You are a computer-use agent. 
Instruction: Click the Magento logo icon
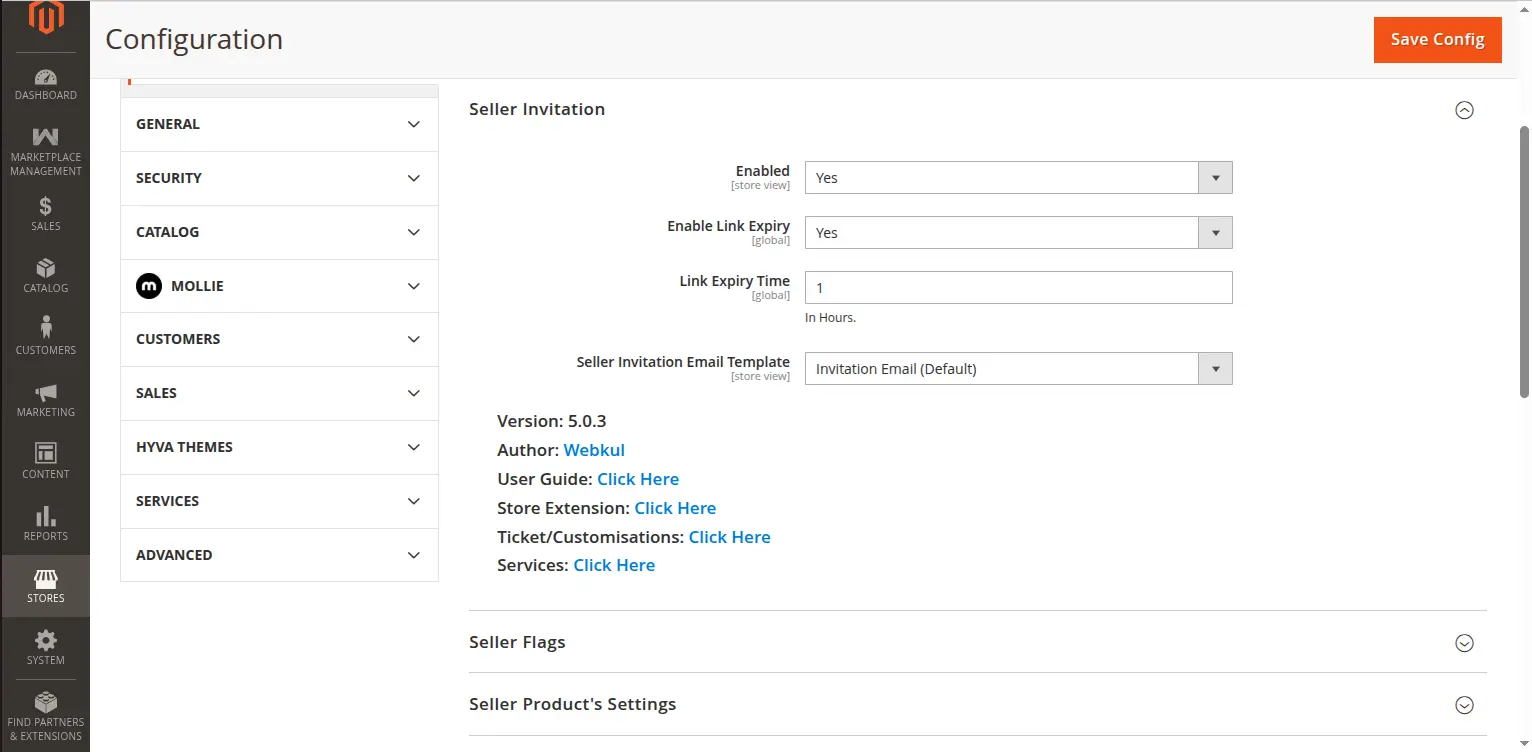[x=45, y=18]
